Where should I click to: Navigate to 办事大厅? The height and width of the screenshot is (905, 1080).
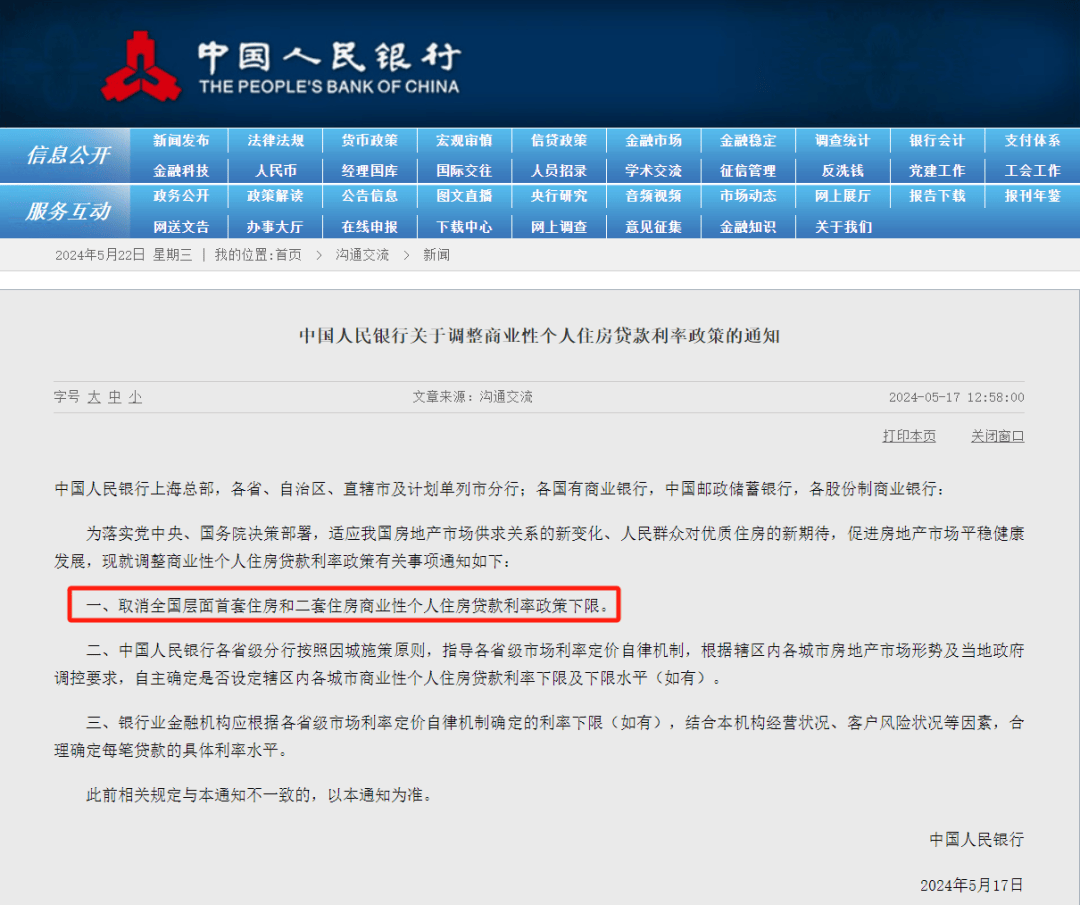[276, 227]
